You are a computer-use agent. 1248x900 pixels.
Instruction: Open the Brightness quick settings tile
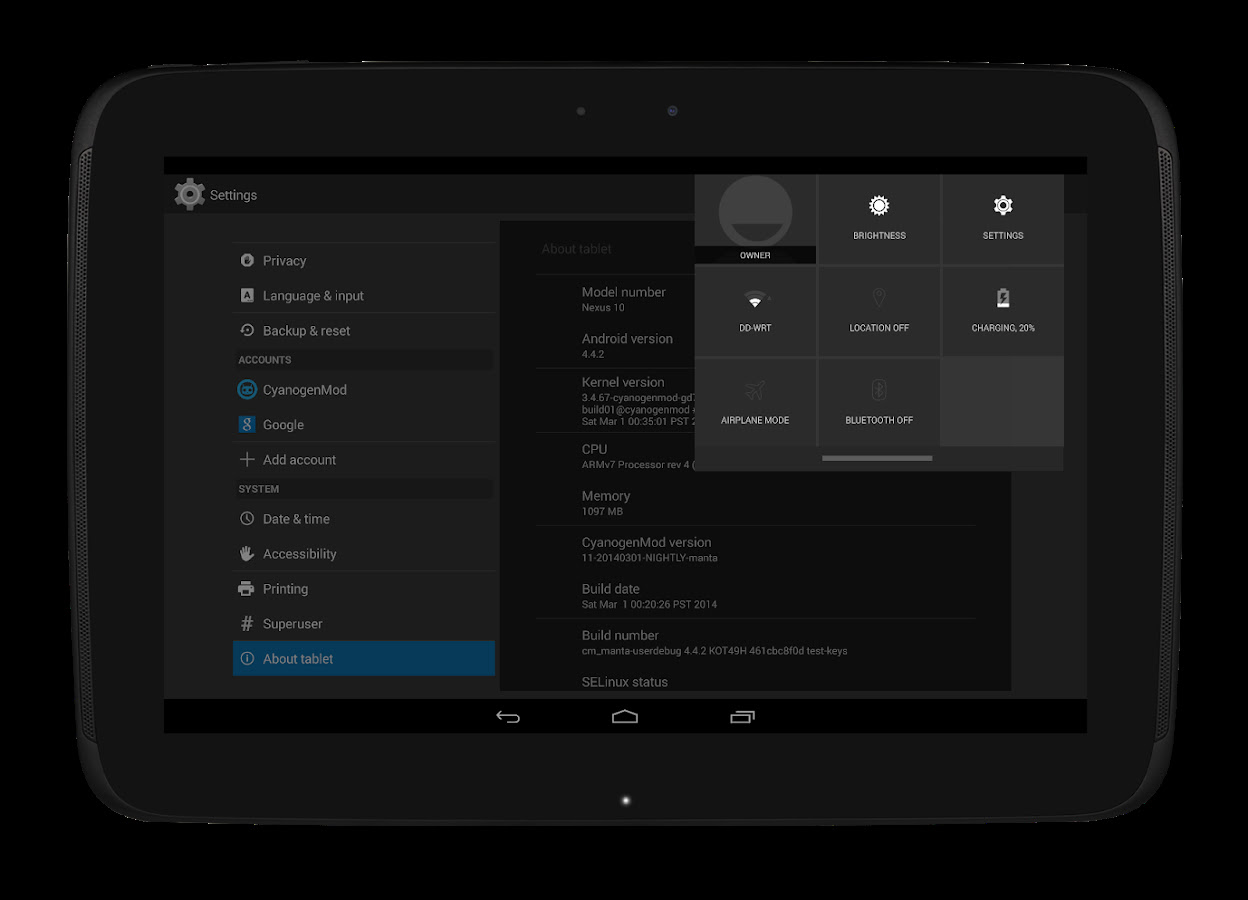(x=879, y=219)
